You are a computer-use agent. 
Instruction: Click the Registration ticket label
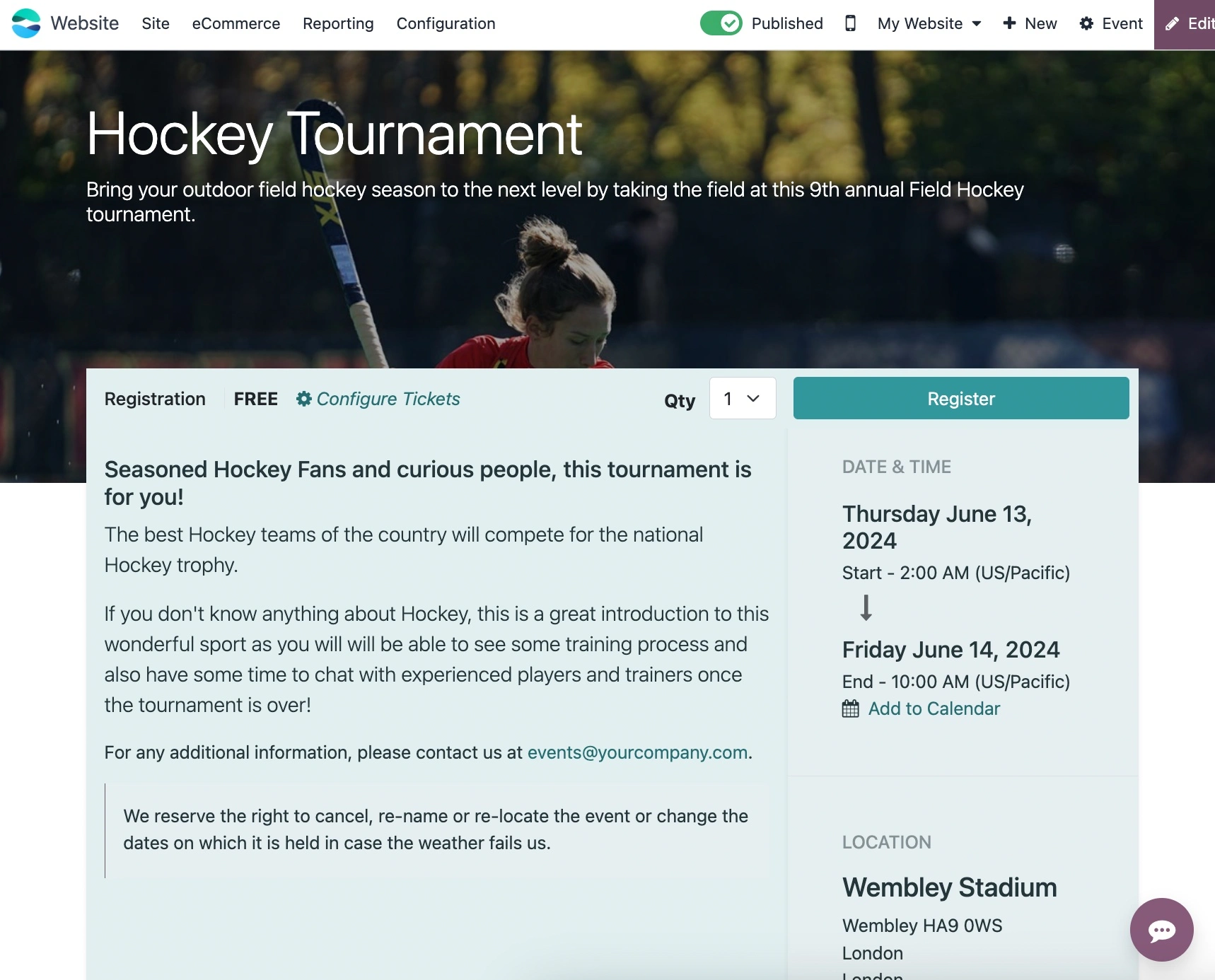(x=155, y=399)
